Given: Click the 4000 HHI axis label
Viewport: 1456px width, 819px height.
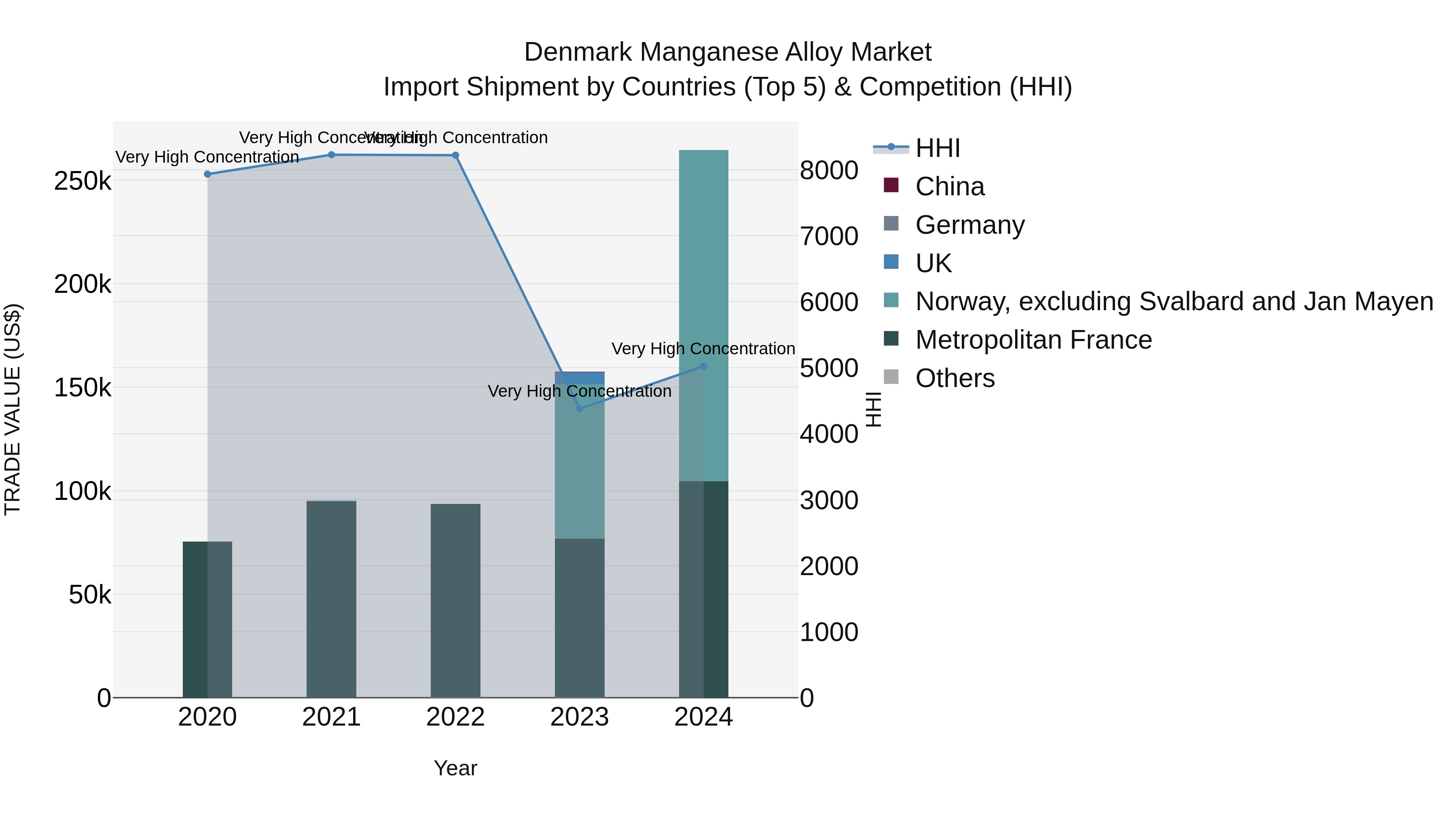Looking at the screenshot, I should (x=829, y=434).
